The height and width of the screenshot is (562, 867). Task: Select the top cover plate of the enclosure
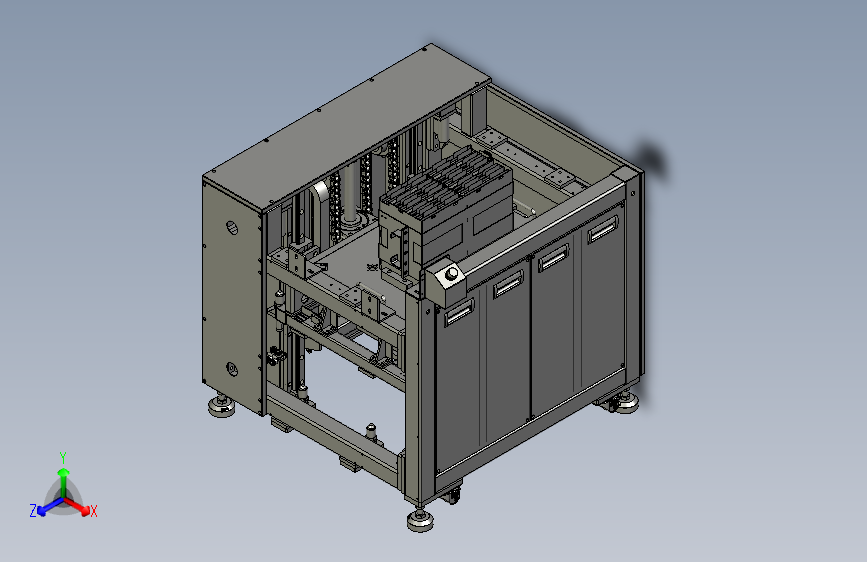(347, 128)
